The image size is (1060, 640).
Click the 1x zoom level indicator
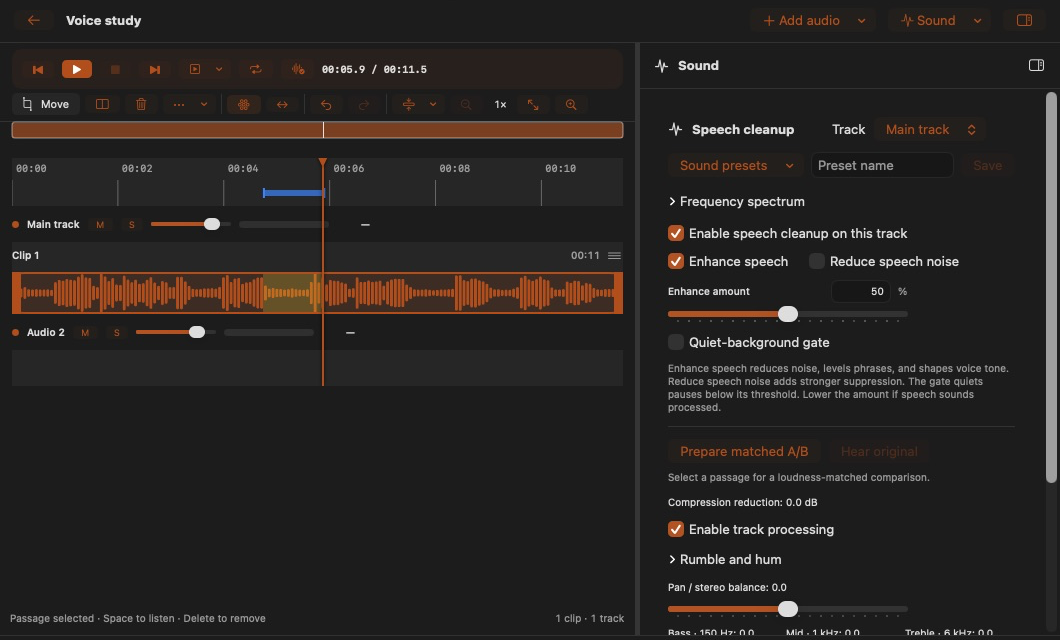tap(500, 104)
